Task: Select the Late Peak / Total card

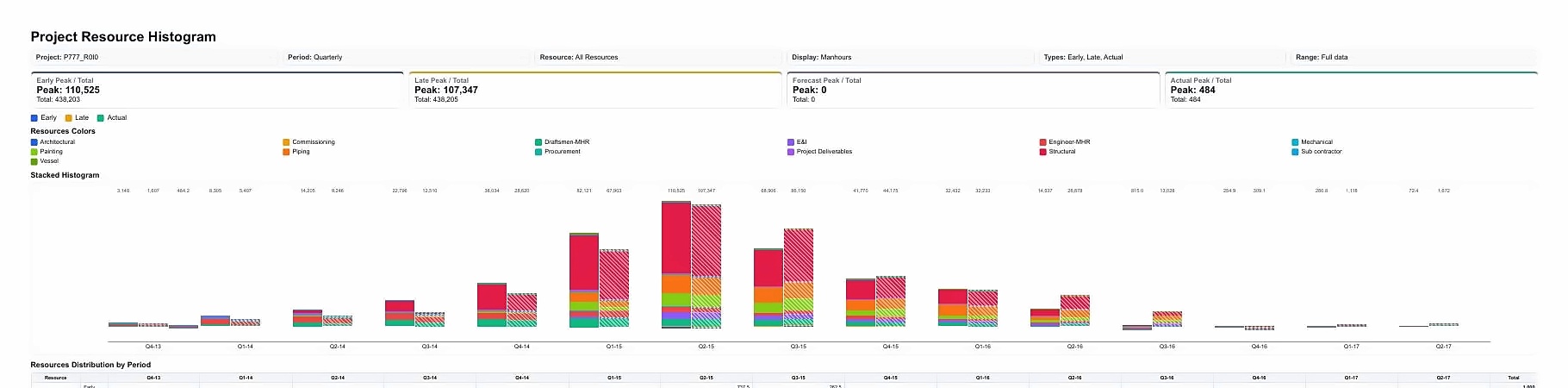Action: [x=595, y=90]
